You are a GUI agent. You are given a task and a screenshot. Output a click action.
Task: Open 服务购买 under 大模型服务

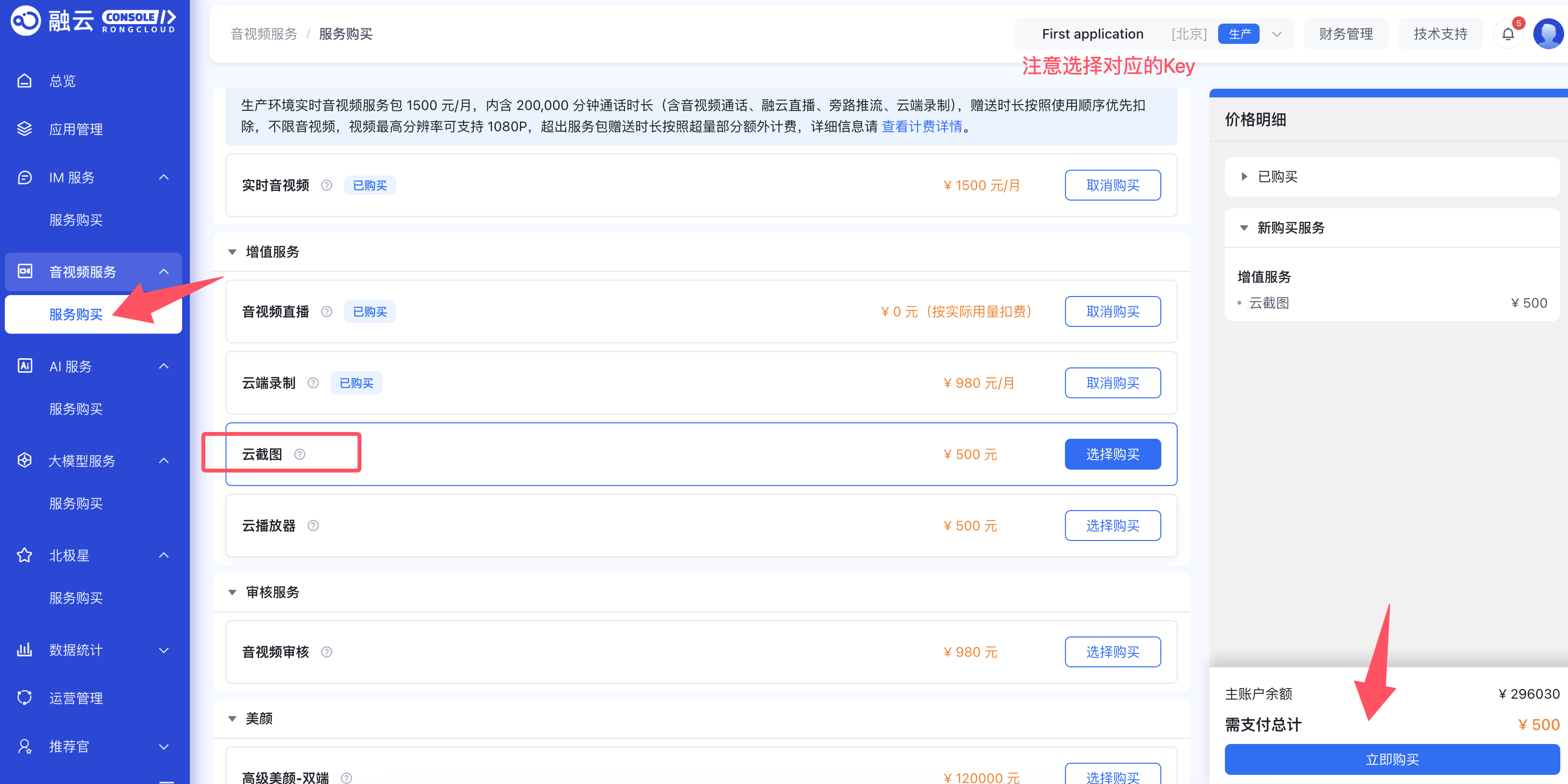(76, 503)
